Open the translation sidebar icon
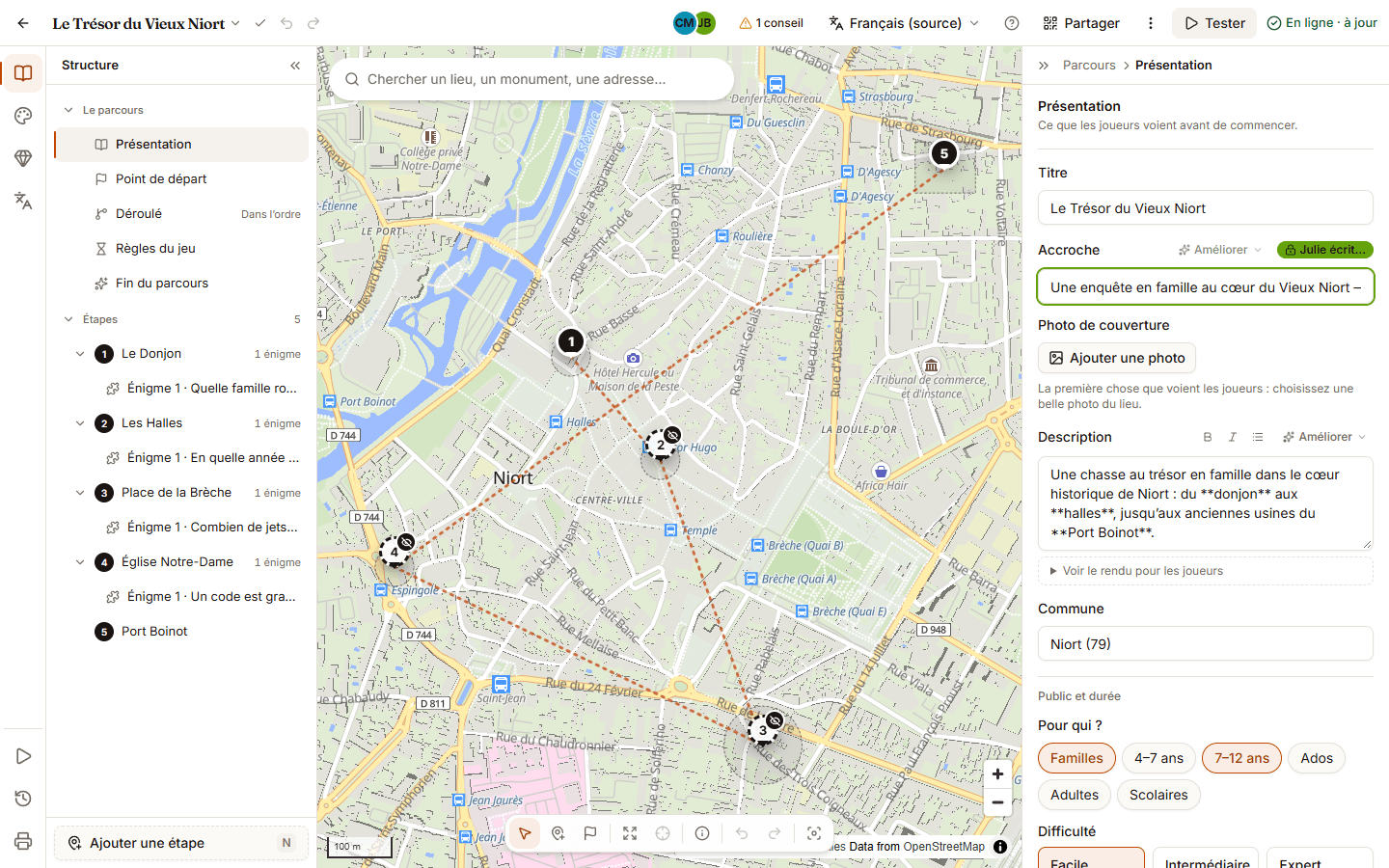The width and height of the screenshot is (1389, 868). (23, 201)
